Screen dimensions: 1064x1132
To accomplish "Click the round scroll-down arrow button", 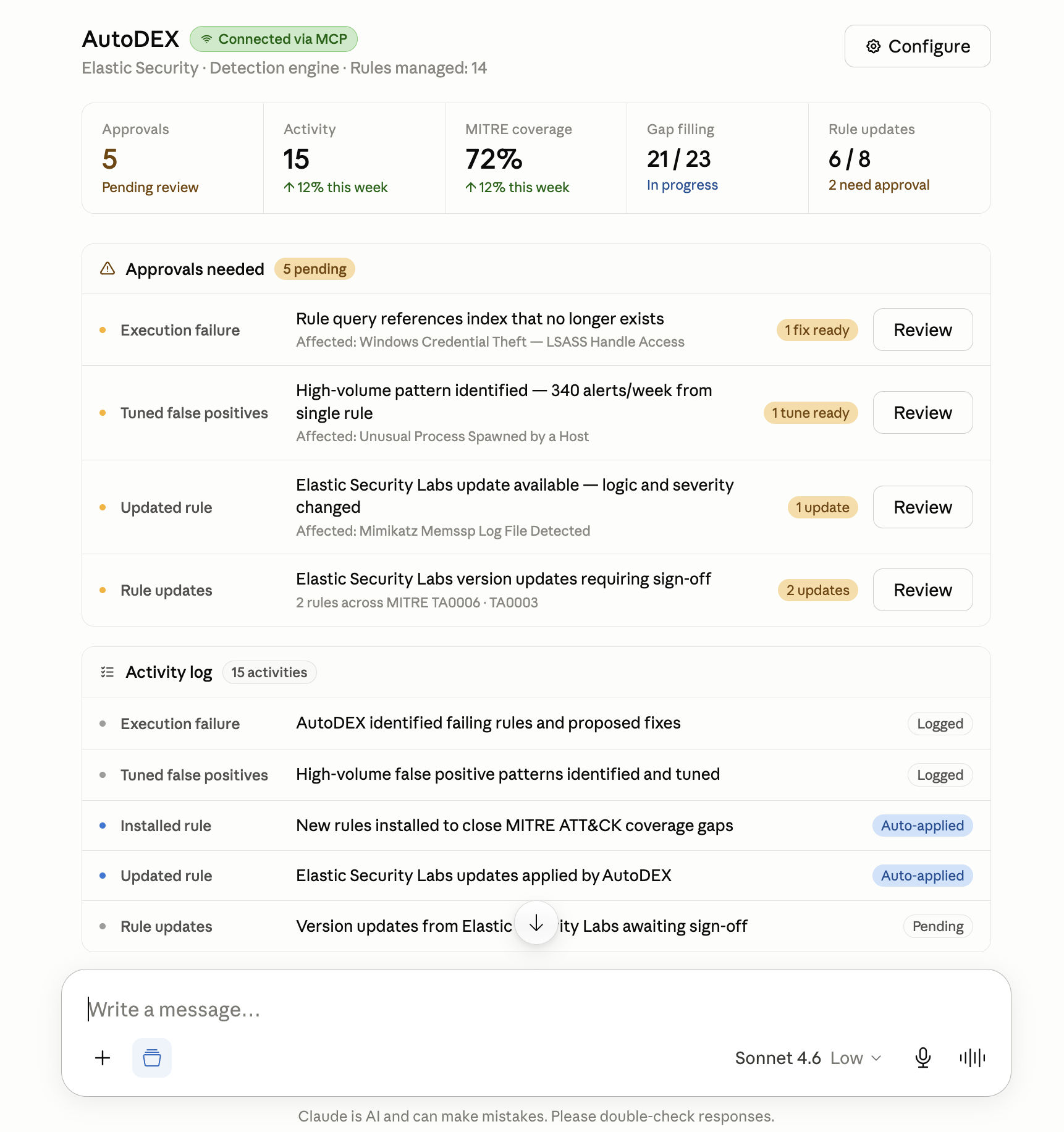I will pyautogui.click(x=536, y=923).
